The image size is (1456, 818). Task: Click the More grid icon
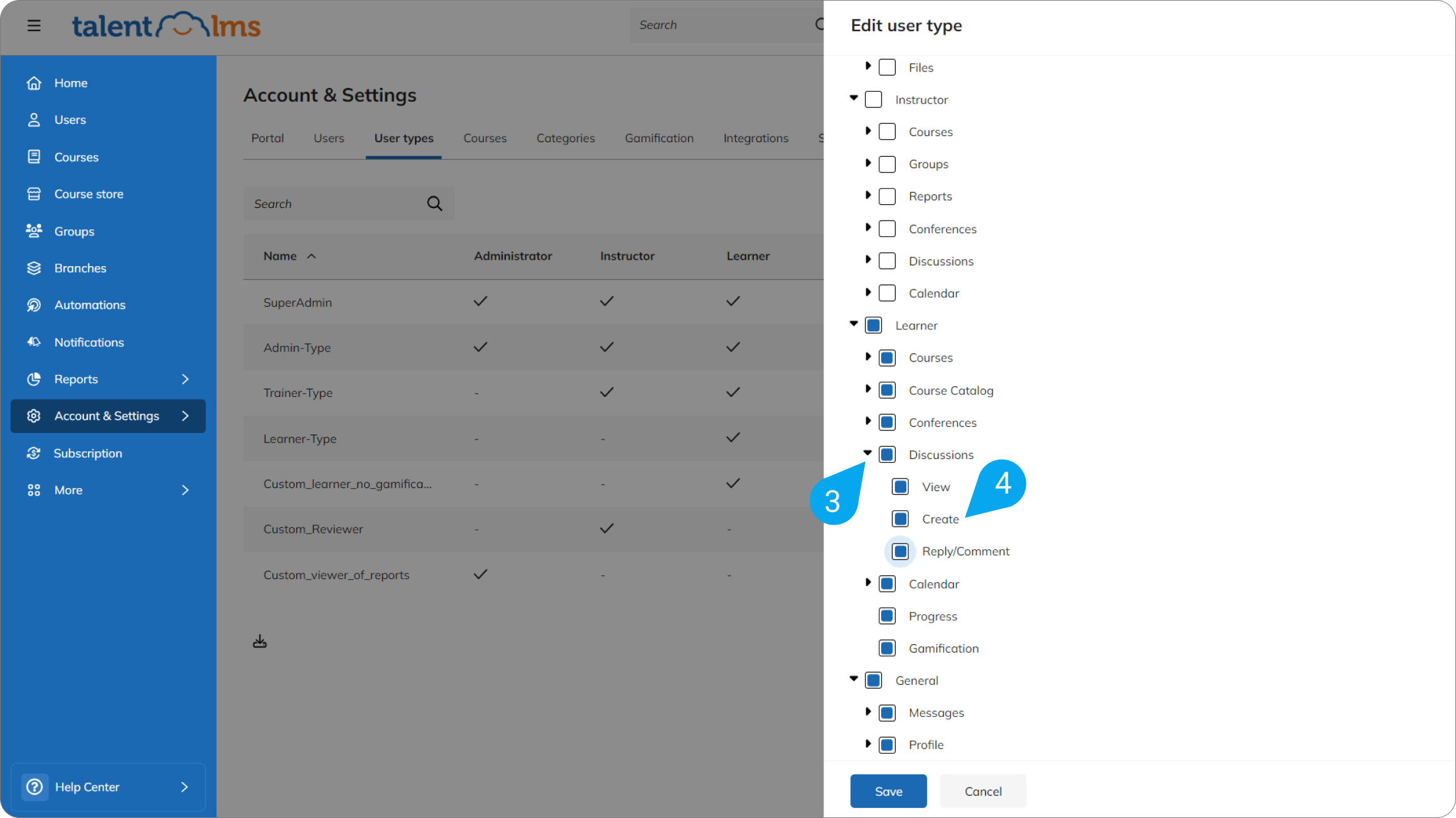[34, 490]
